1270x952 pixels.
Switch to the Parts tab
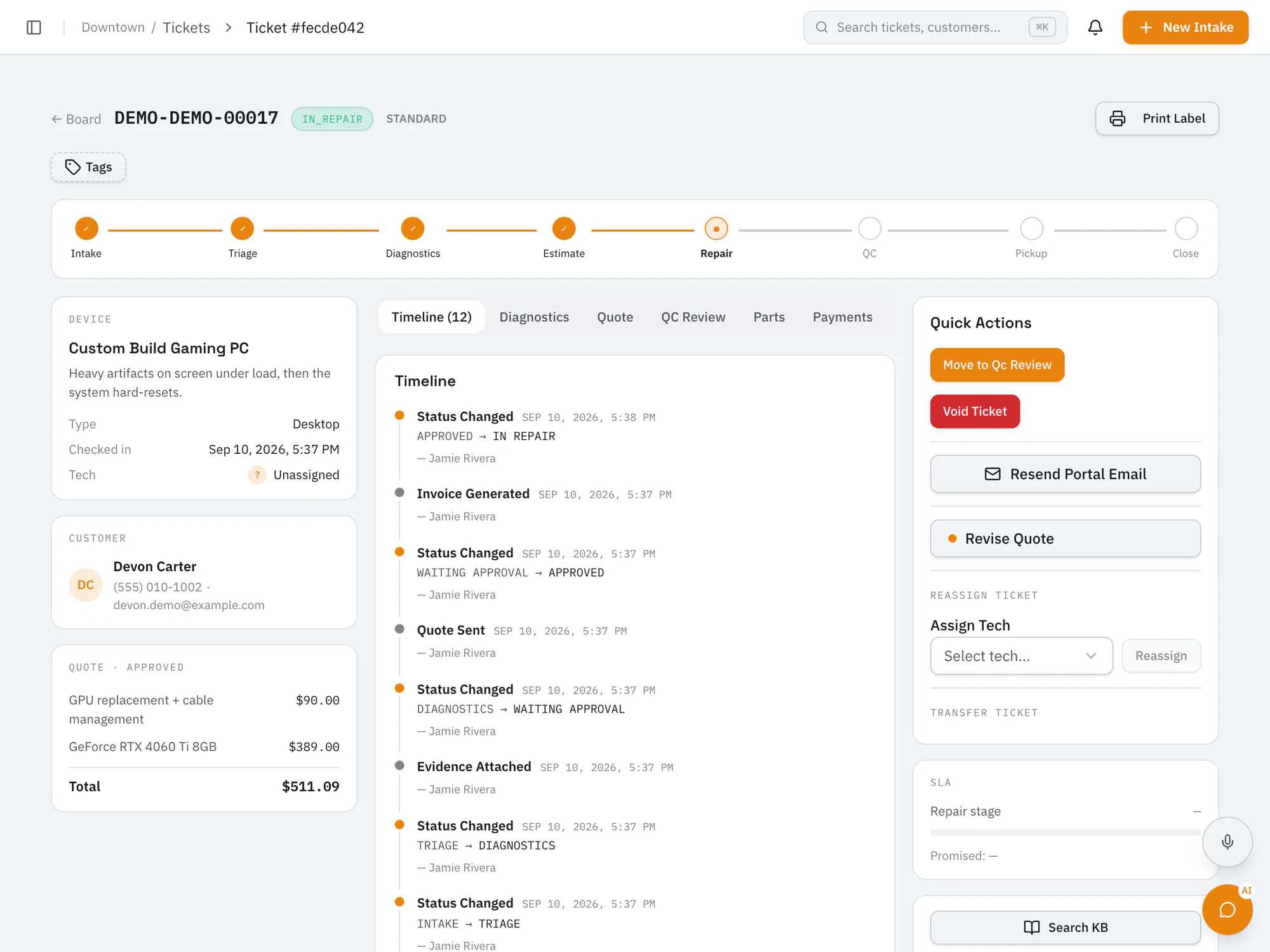click(x=769, y=317)
